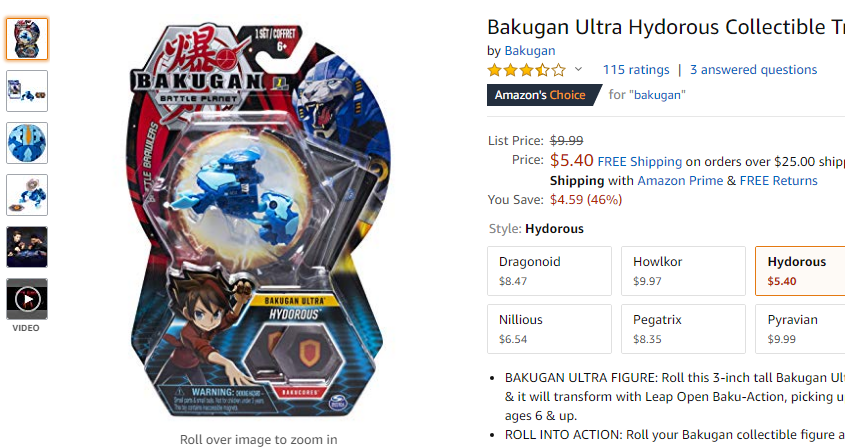Open the FREE Shipping details link
The width and height of the screenshot is (845, 447).
(640, 162)
